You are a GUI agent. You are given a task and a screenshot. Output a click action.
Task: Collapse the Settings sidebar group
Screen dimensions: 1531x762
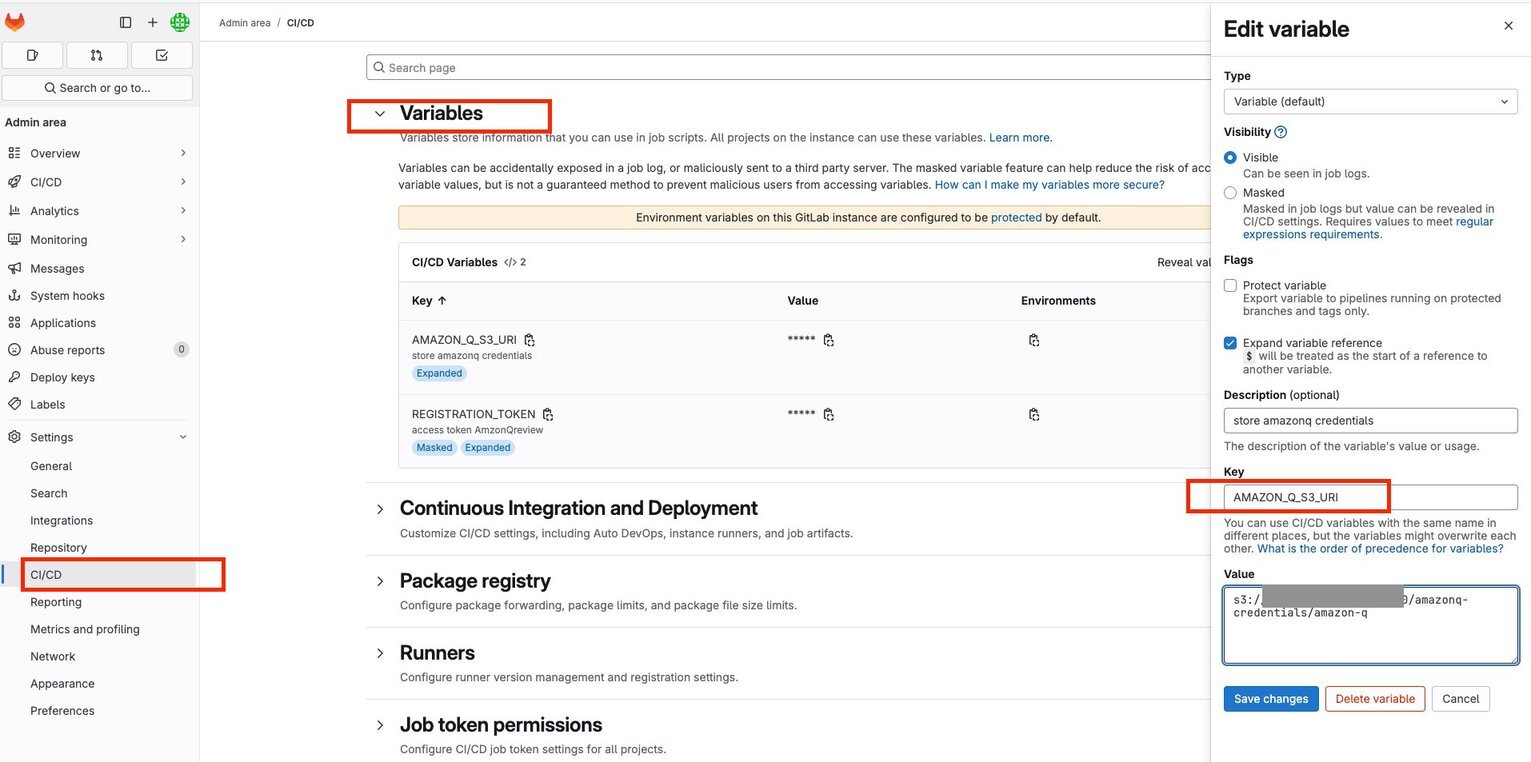(183, 437)
